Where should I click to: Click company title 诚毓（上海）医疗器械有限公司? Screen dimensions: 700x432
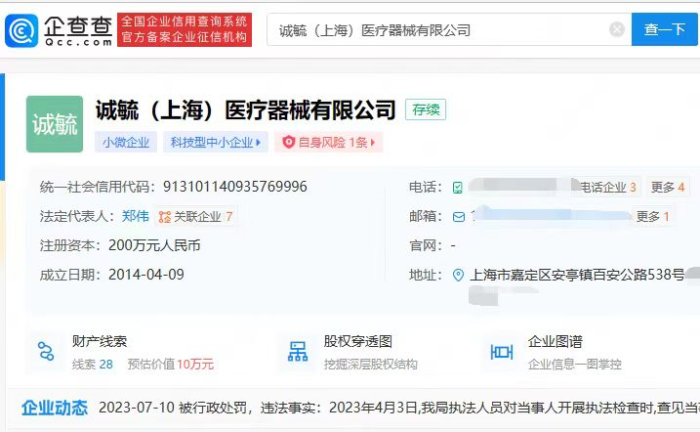pos(246,110)
